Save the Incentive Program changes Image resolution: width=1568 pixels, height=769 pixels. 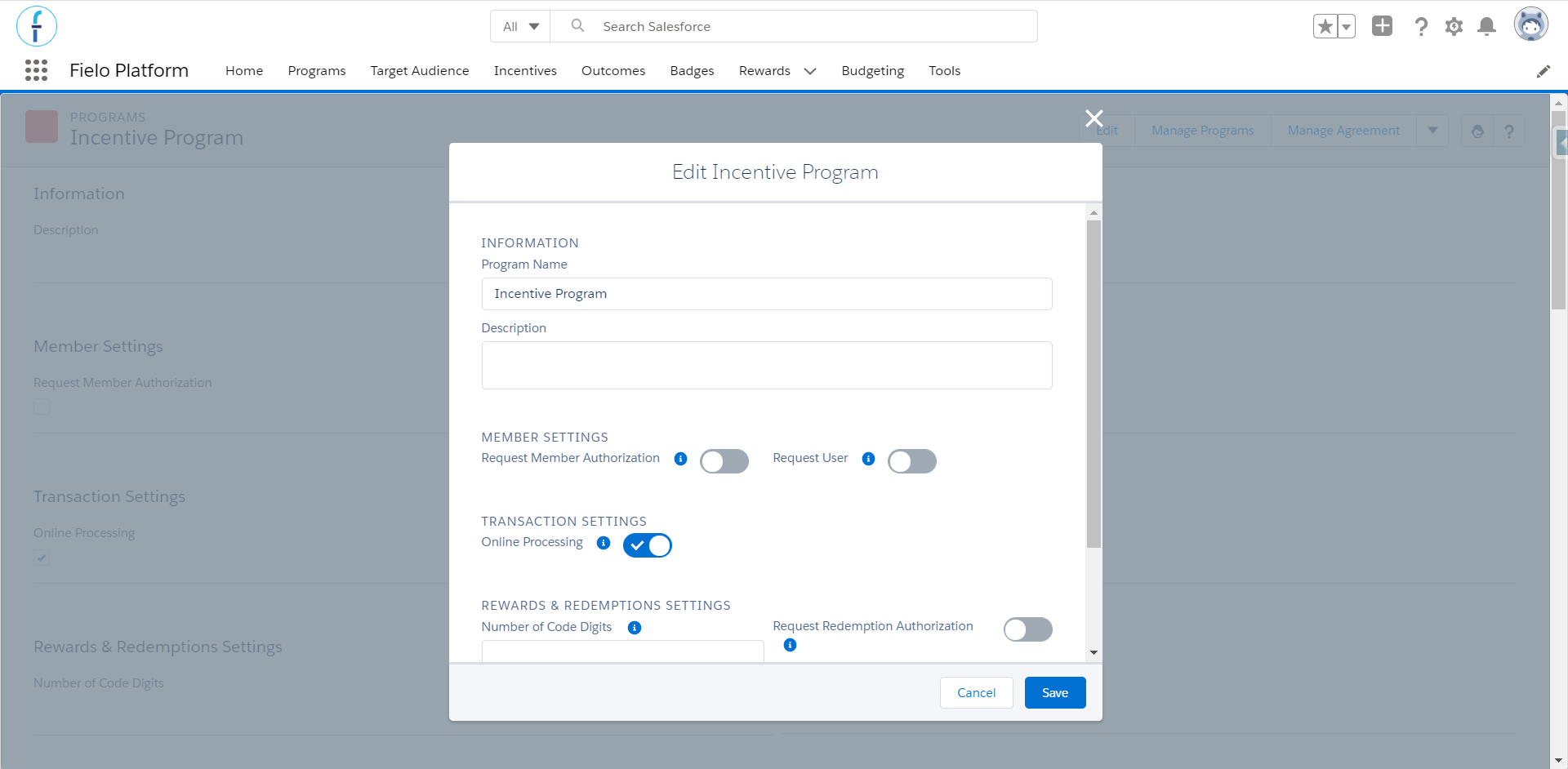coord(1055,693)
